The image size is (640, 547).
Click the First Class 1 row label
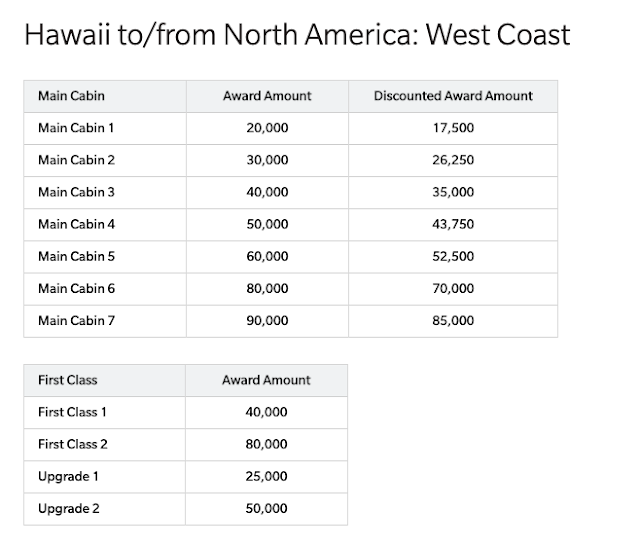[x=72, y=412]
